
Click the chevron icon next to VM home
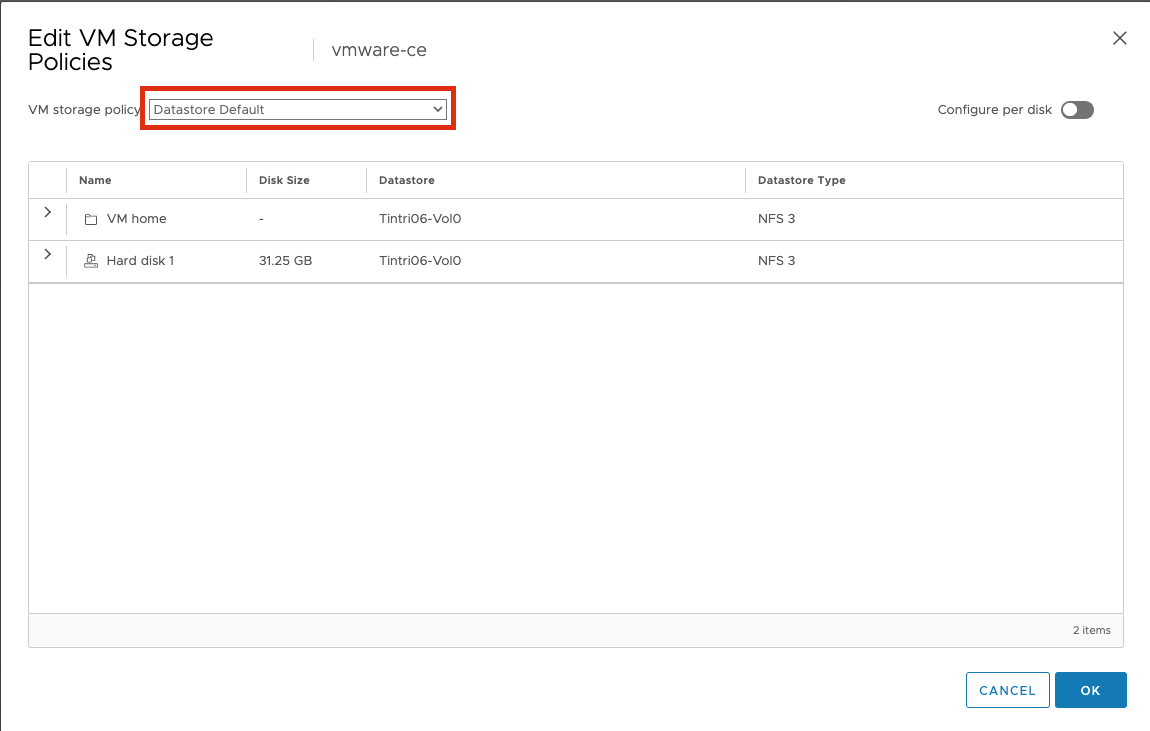[x=47, y=213]
